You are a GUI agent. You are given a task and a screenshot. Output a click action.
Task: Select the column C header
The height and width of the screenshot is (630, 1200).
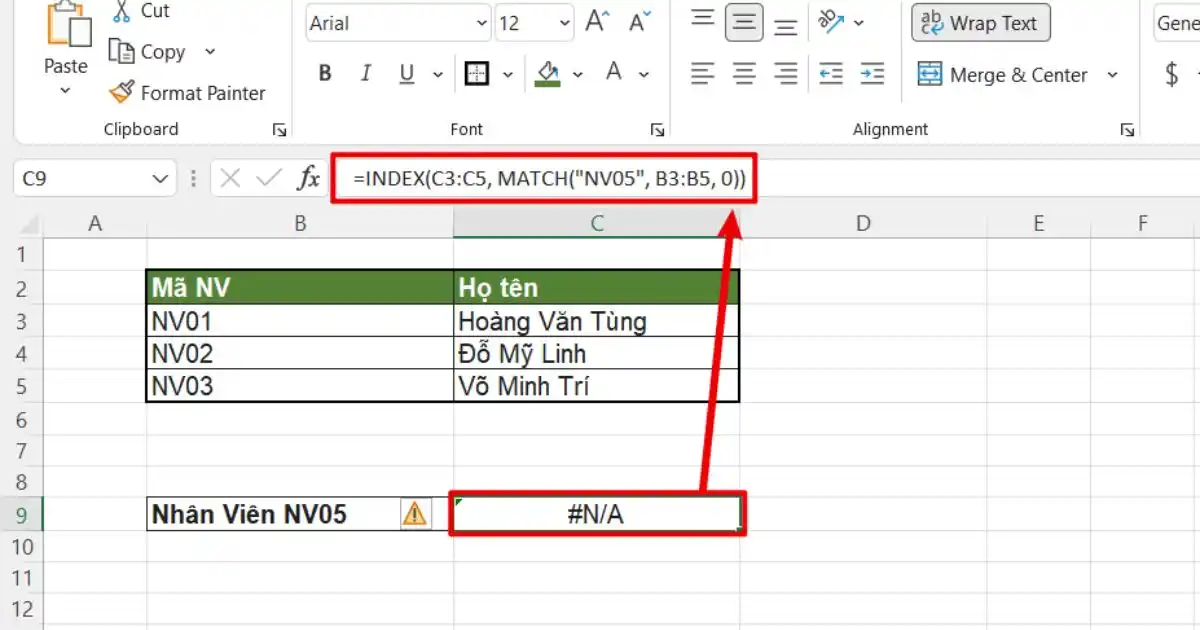pos(597,224)
